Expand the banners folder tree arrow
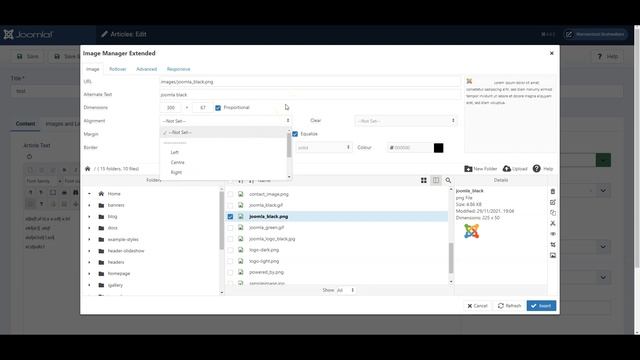This screenshot has height=360, width=640. pyautogui.click(x=89, y=205)
